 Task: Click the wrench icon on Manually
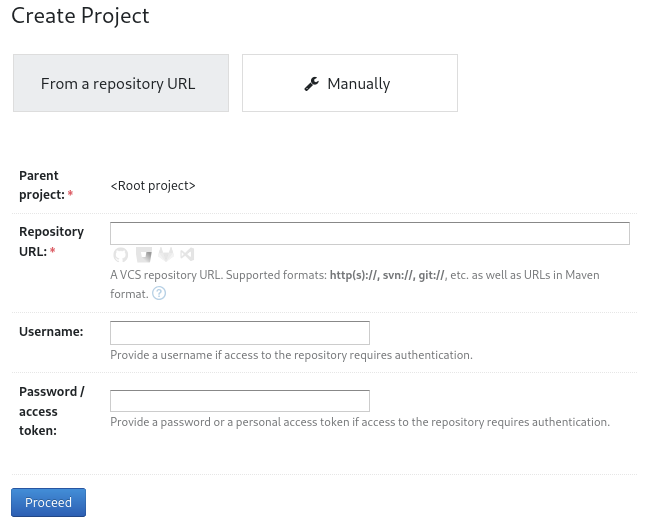[x=312, y=84]
